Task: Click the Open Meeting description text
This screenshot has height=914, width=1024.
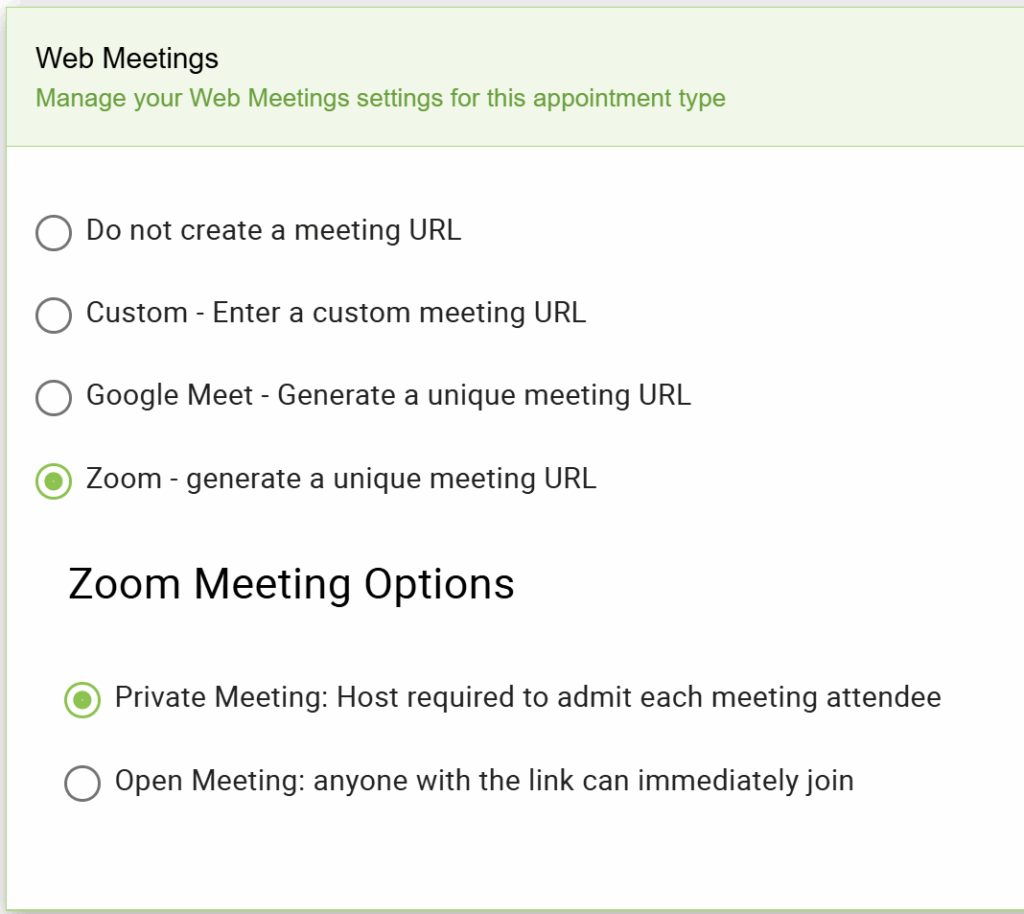Action: 485,780
